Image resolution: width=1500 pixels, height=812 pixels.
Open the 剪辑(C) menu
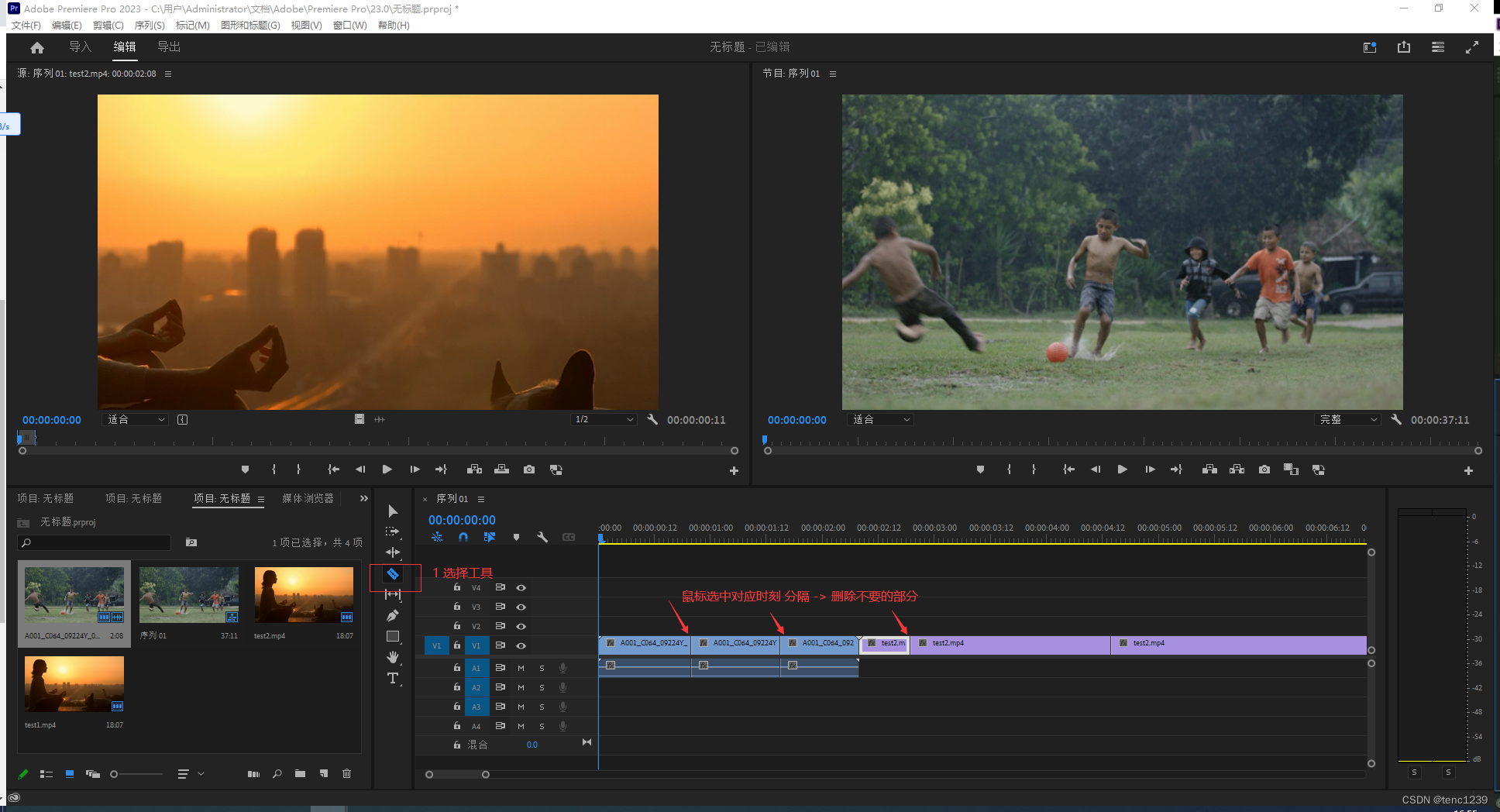click(x=108, y=26)
